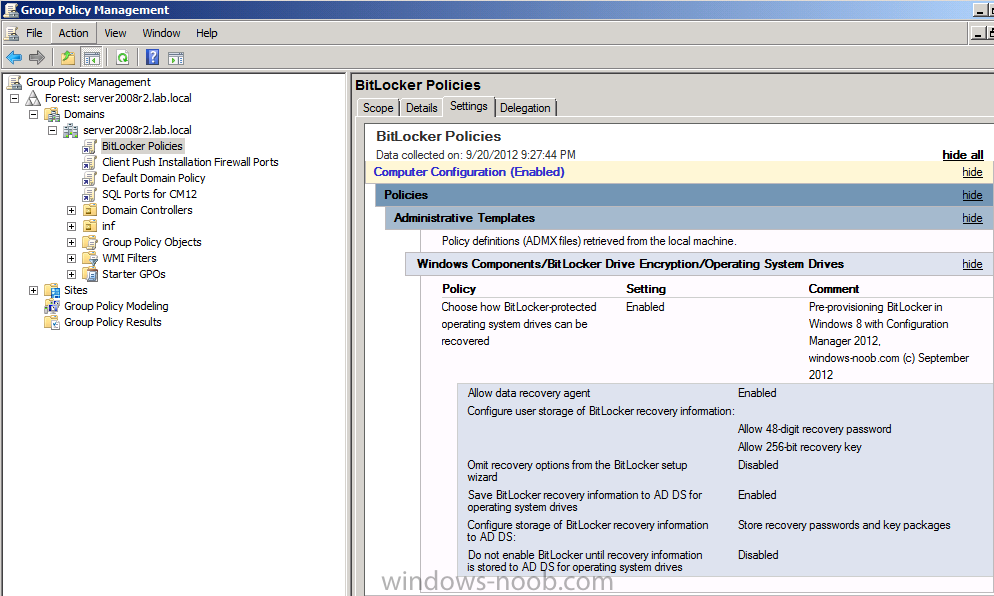994x596 pixels.
Task: Expand the Starter GPOs node
Action: pyautogui.click(x=72, y=275)
